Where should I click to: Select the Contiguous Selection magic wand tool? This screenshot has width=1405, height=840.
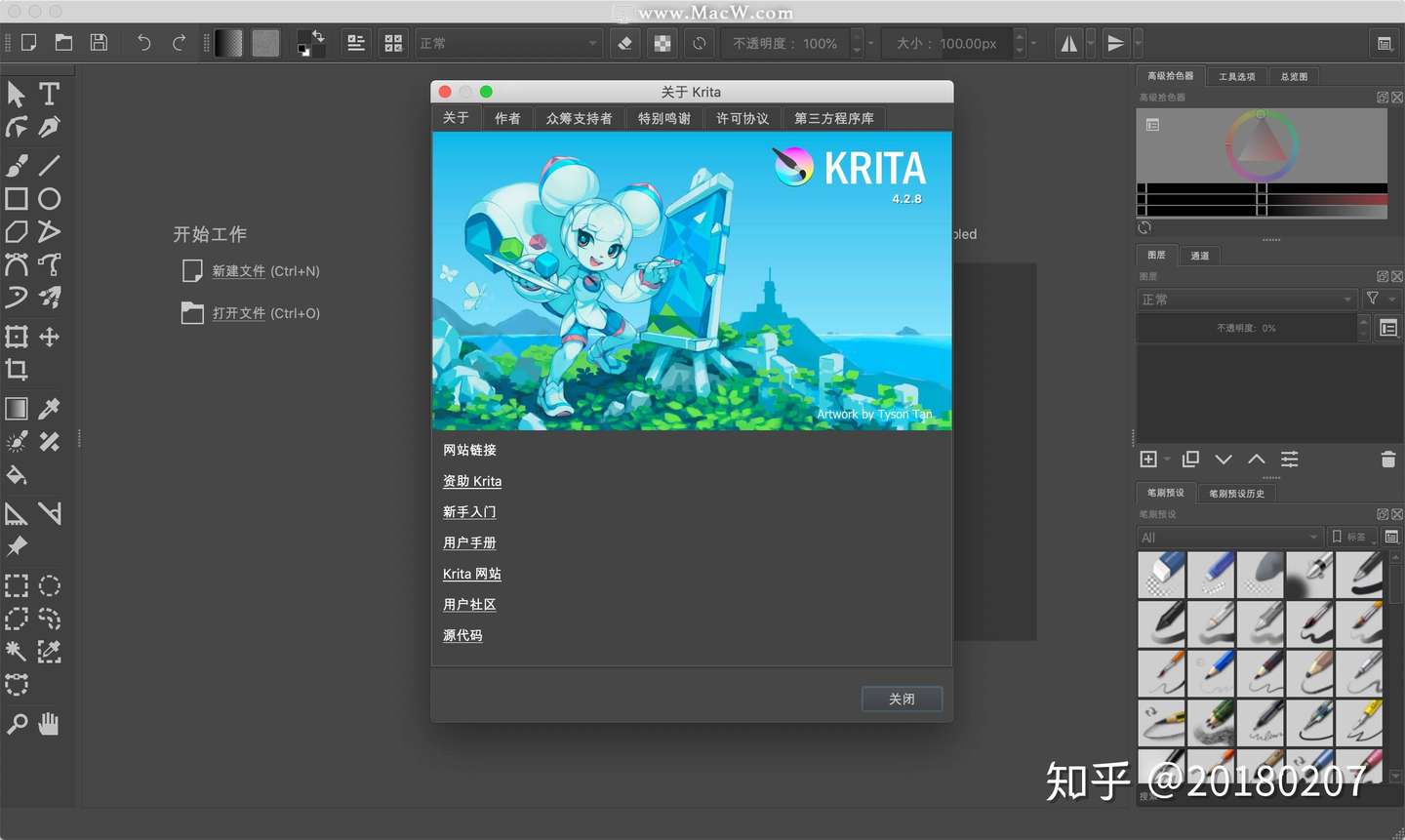tap(17, 651)
